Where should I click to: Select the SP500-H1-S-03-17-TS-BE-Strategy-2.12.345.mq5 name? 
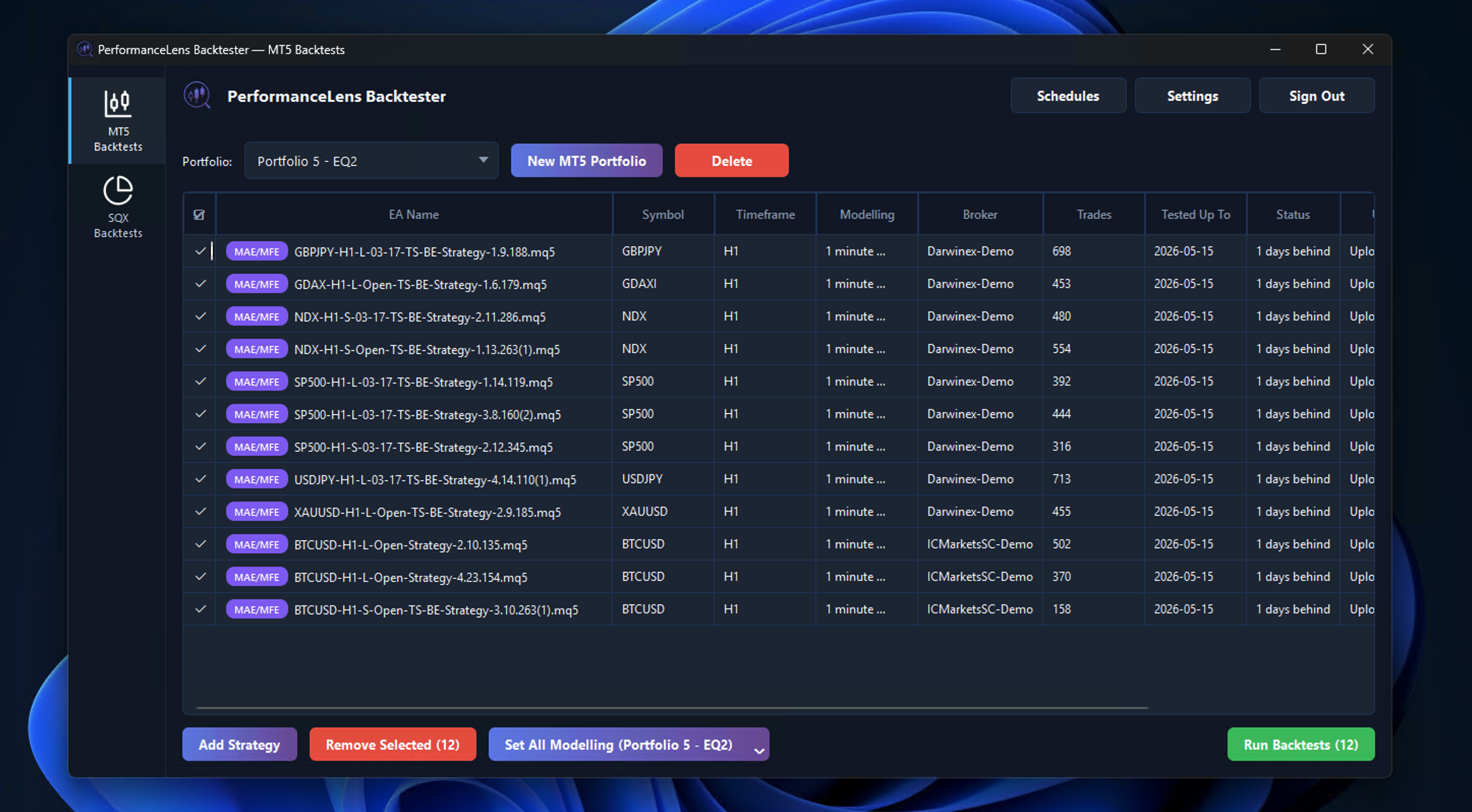[423, 447]
